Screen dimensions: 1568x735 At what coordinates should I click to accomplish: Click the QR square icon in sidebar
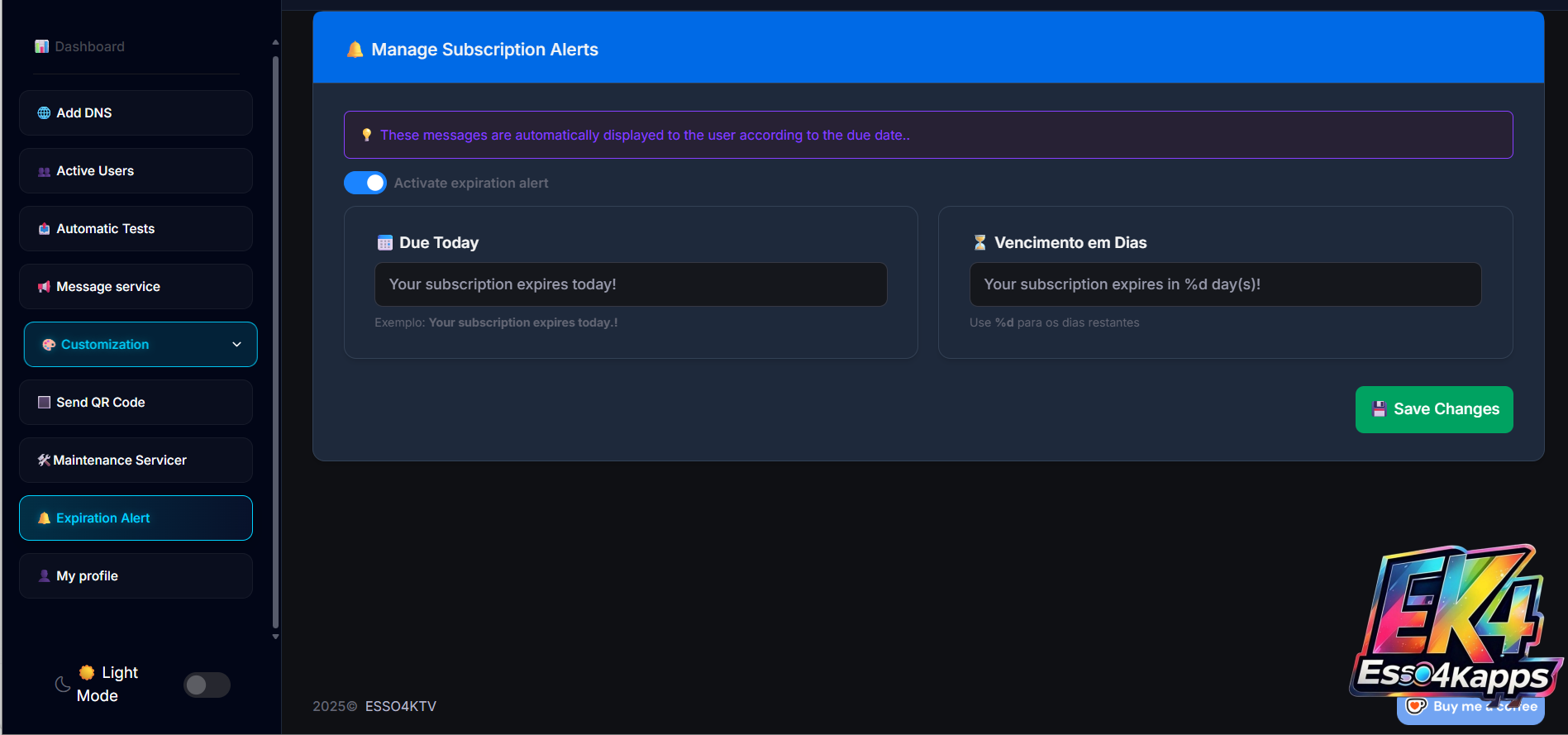pos(44,403)
